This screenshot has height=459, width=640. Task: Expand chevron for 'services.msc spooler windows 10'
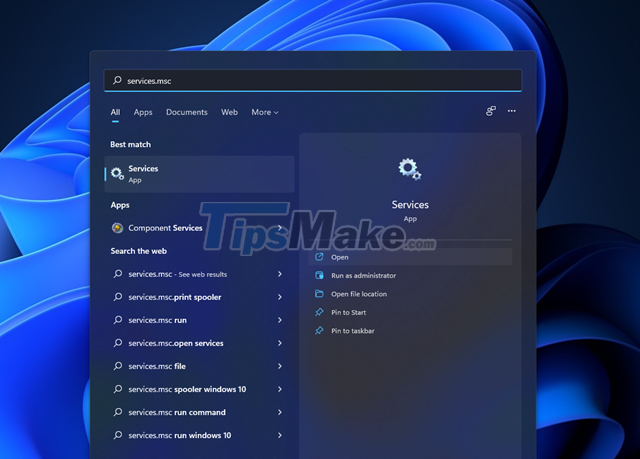tap(280, 389)
